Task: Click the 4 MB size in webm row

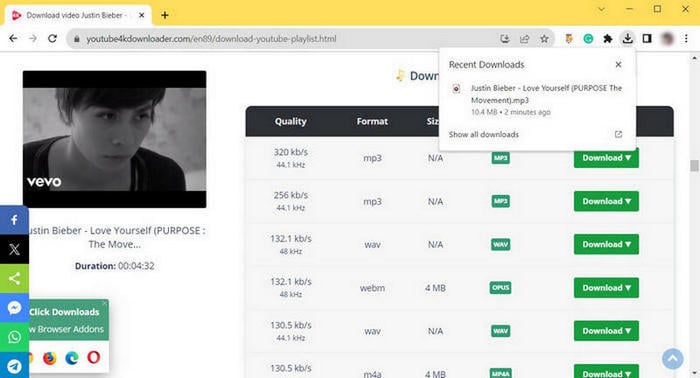Action: (435, 288)
